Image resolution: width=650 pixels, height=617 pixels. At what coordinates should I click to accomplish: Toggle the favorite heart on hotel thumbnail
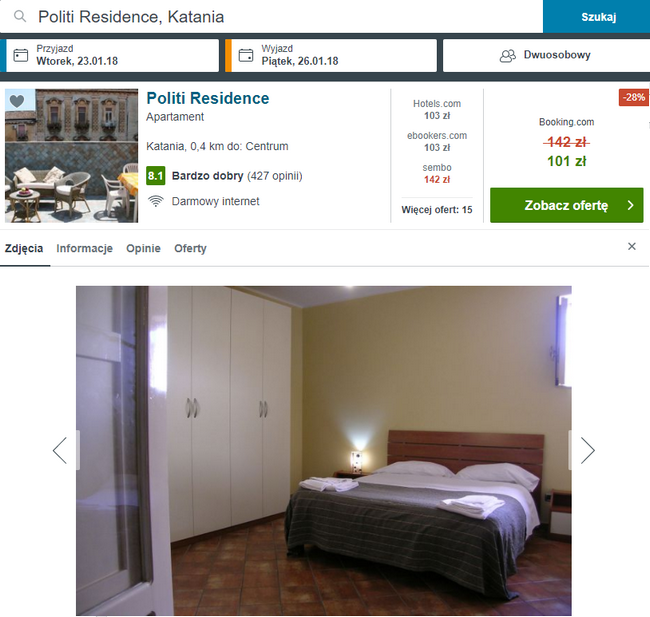pyautogui.click(x=17, y=101)
